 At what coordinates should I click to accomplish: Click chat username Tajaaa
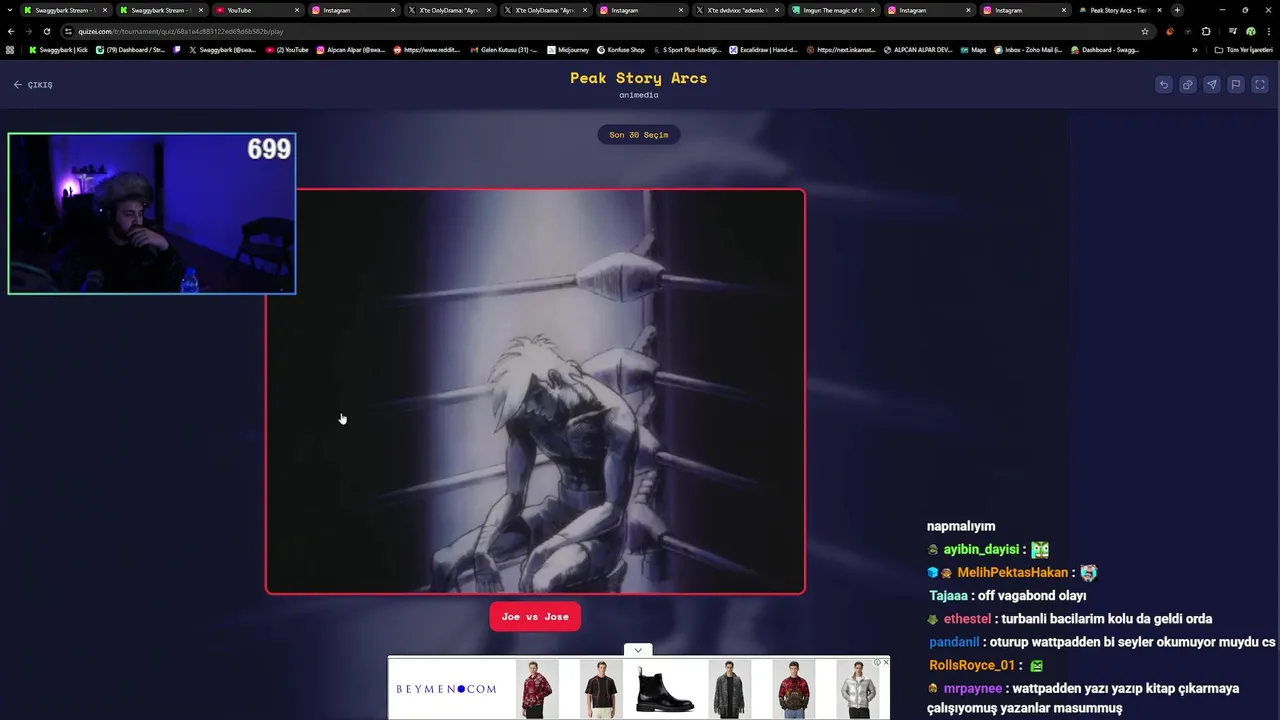[x=948, y=596]
